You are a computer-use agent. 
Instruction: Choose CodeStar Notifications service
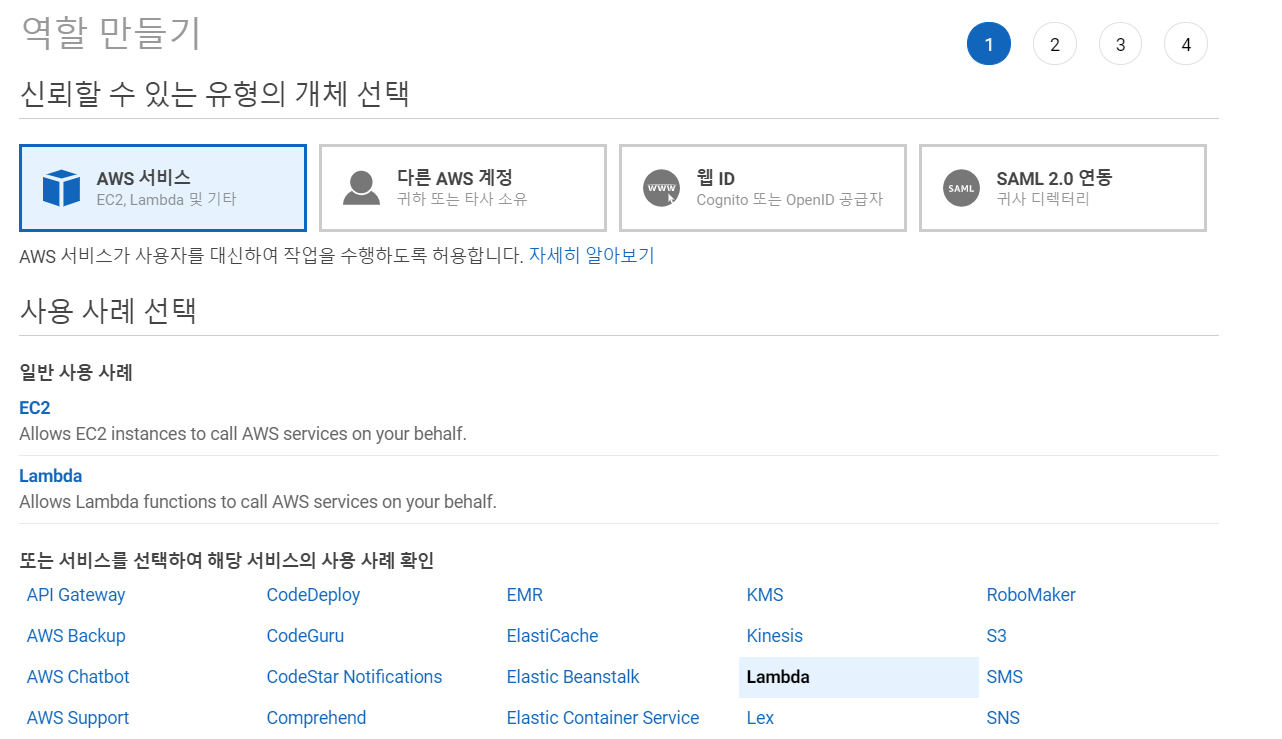pyautogui.click(x=354, y=677)
